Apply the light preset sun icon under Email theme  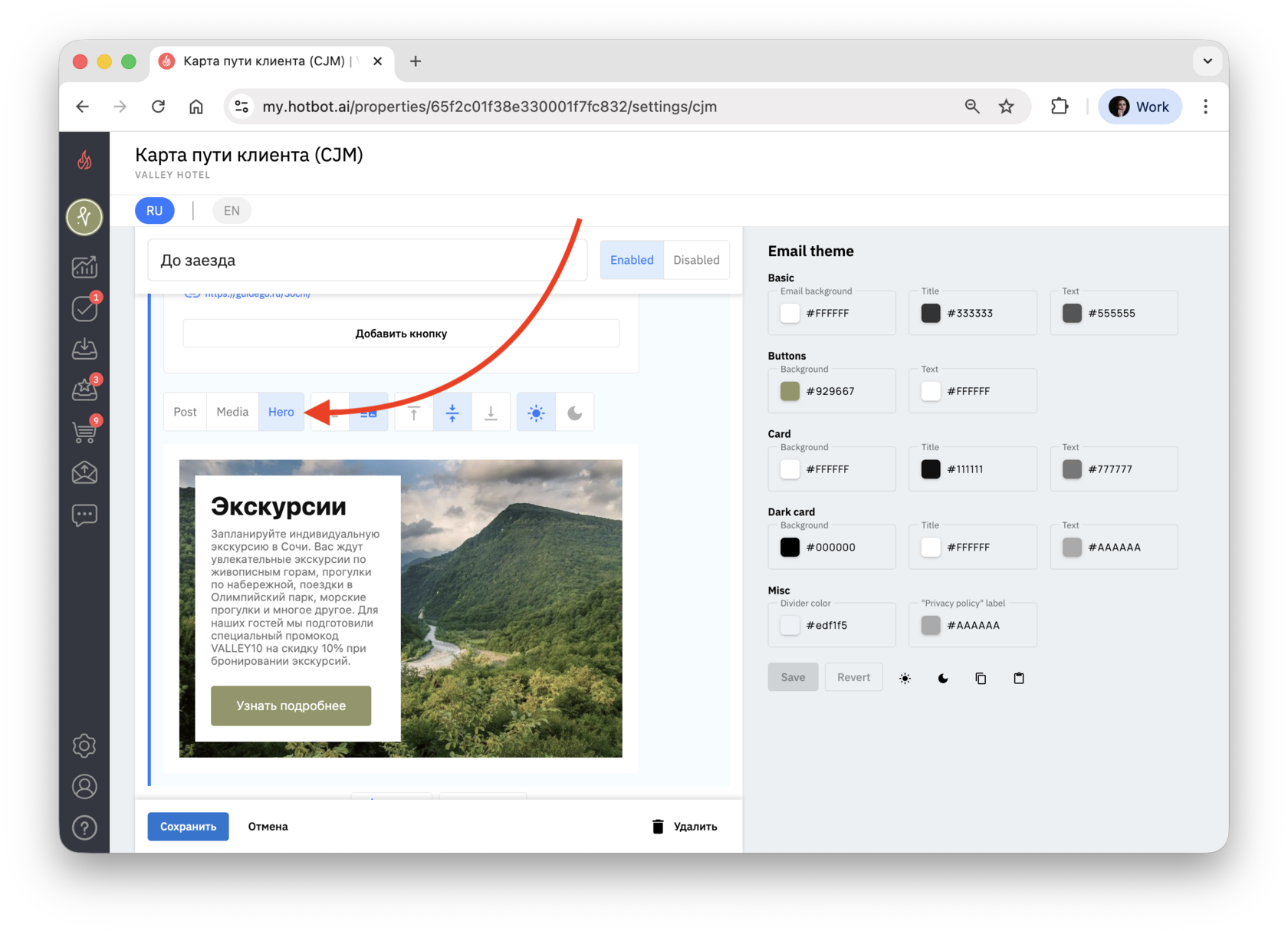905,678
